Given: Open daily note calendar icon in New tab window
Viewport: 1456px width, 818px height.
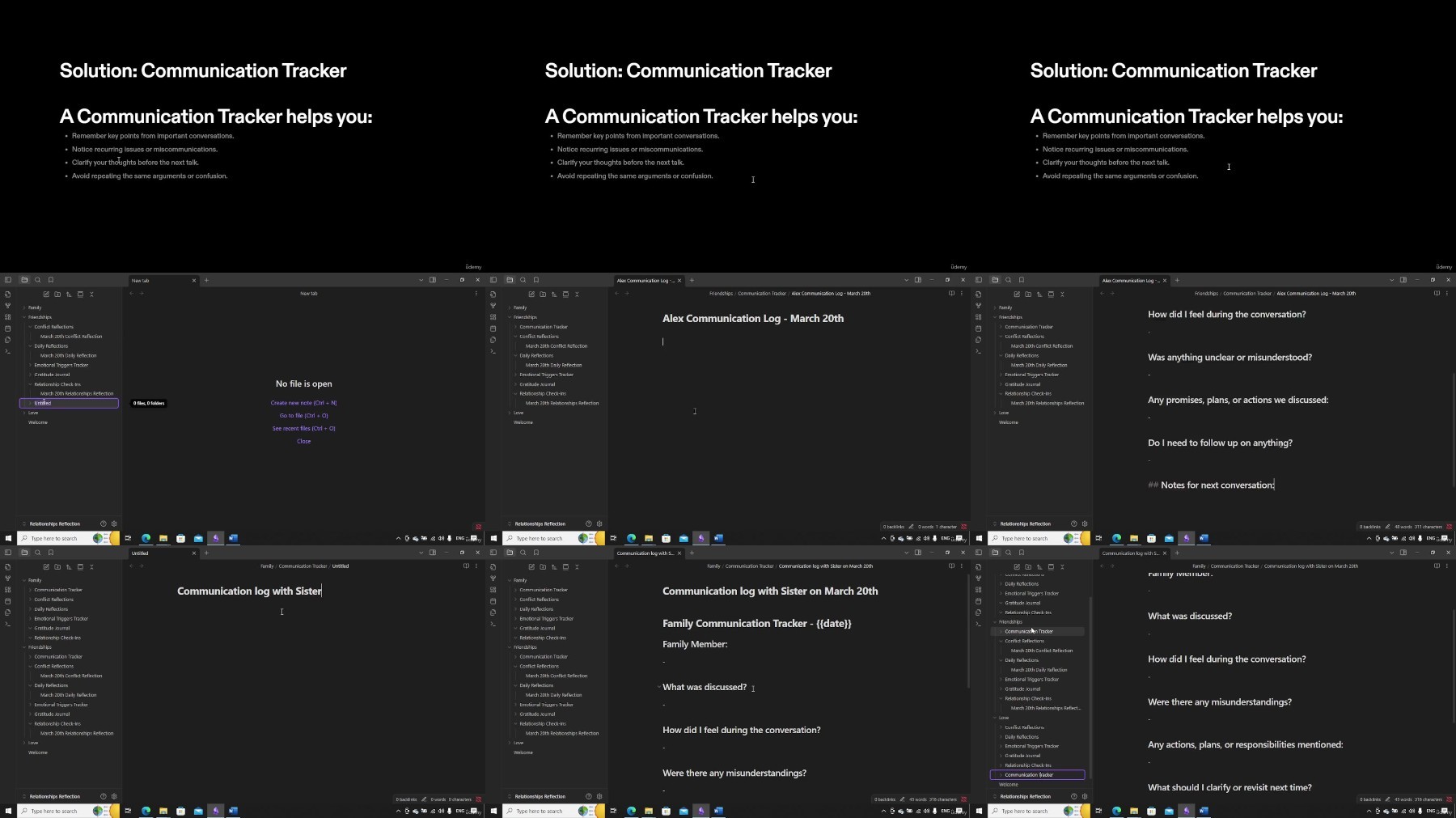Looking at the screenshot, I should (7, 328).
